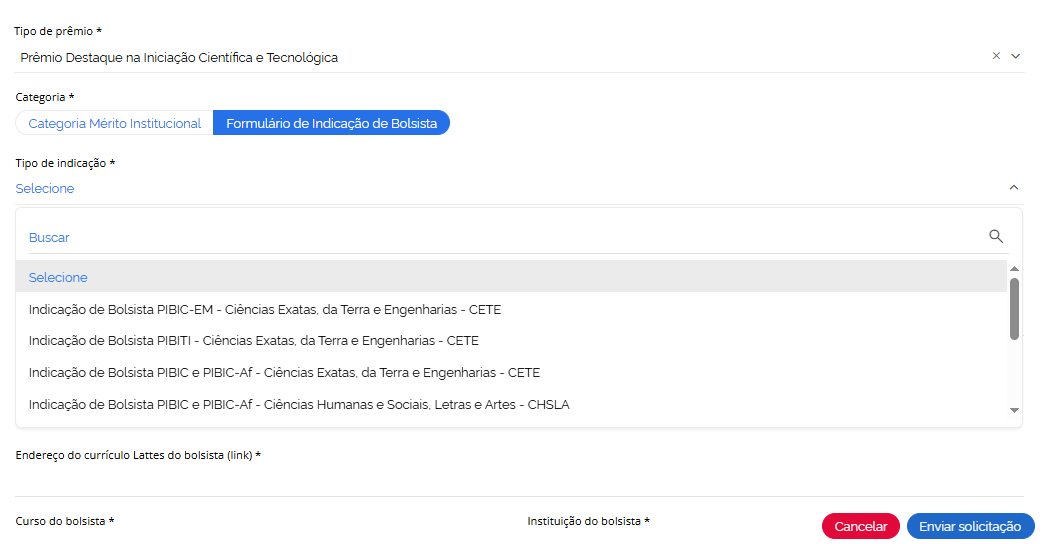Pick PIBIC e PIBIC-Af CETE option
The image size is (1051, 544).
[284, 373]
